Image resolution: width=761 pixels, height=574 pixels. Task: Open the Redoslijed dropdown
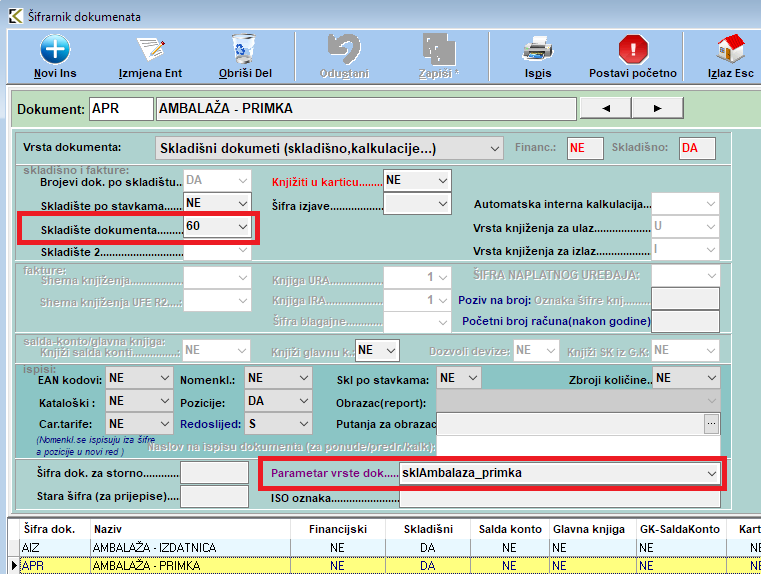(x=304, y=424)
